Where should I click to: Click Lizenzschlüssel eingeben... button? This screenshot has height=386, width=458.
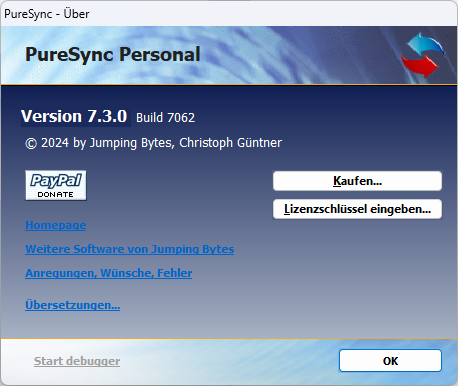tap(357, 209)
